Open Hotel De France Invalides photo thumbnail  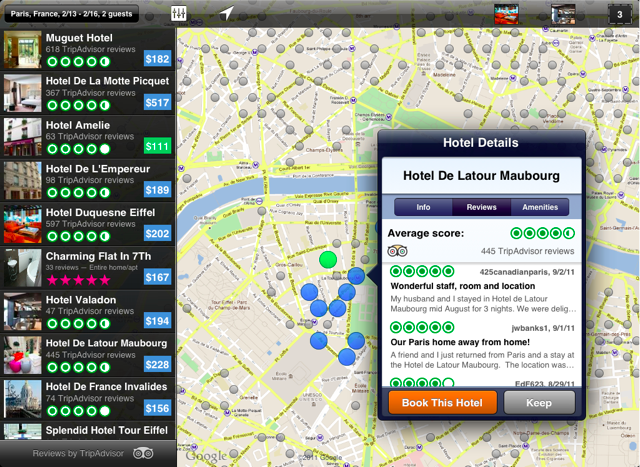click(22, 399)
